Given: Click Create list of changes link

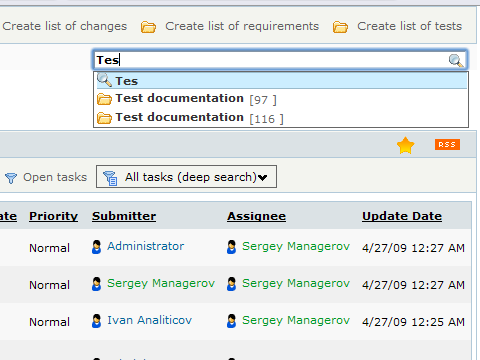Looking at the screenshot, I should [x=65, y=26].
